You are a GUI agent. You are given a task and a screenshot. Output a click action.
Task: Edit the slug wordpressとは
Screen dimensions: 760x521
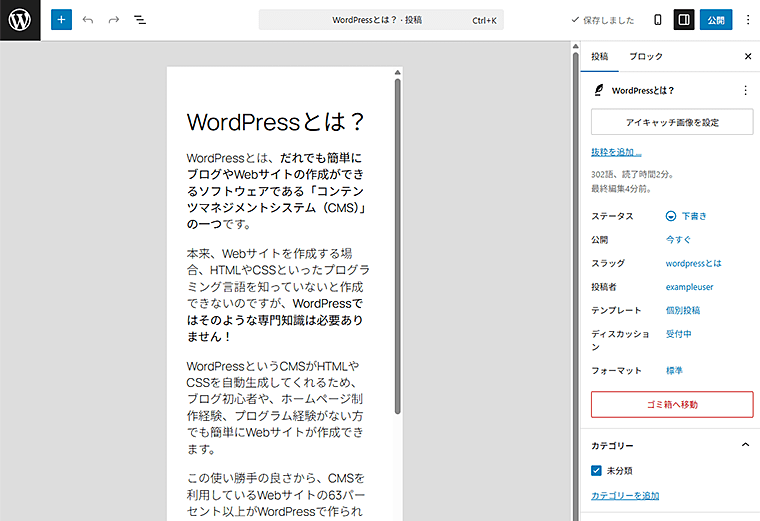[693, 263]
